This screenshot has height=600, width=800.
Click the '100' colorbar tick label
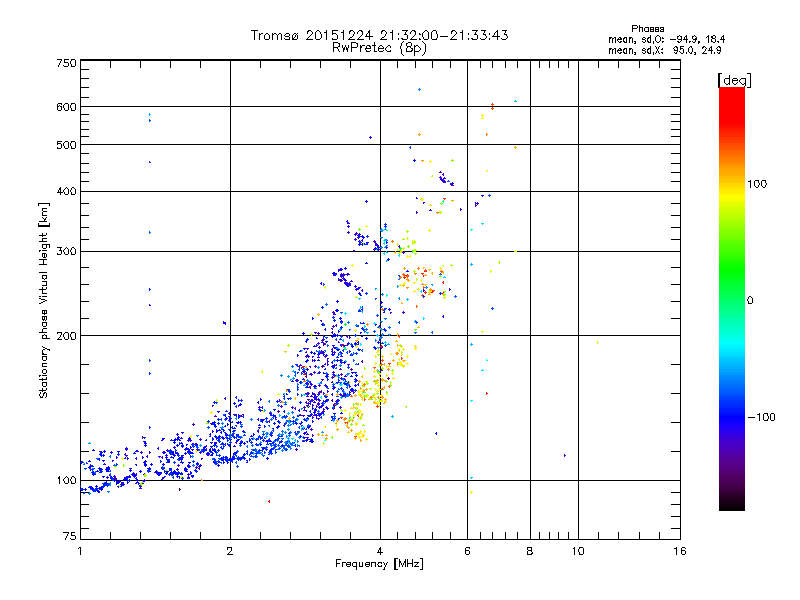[x=757, y=184]
